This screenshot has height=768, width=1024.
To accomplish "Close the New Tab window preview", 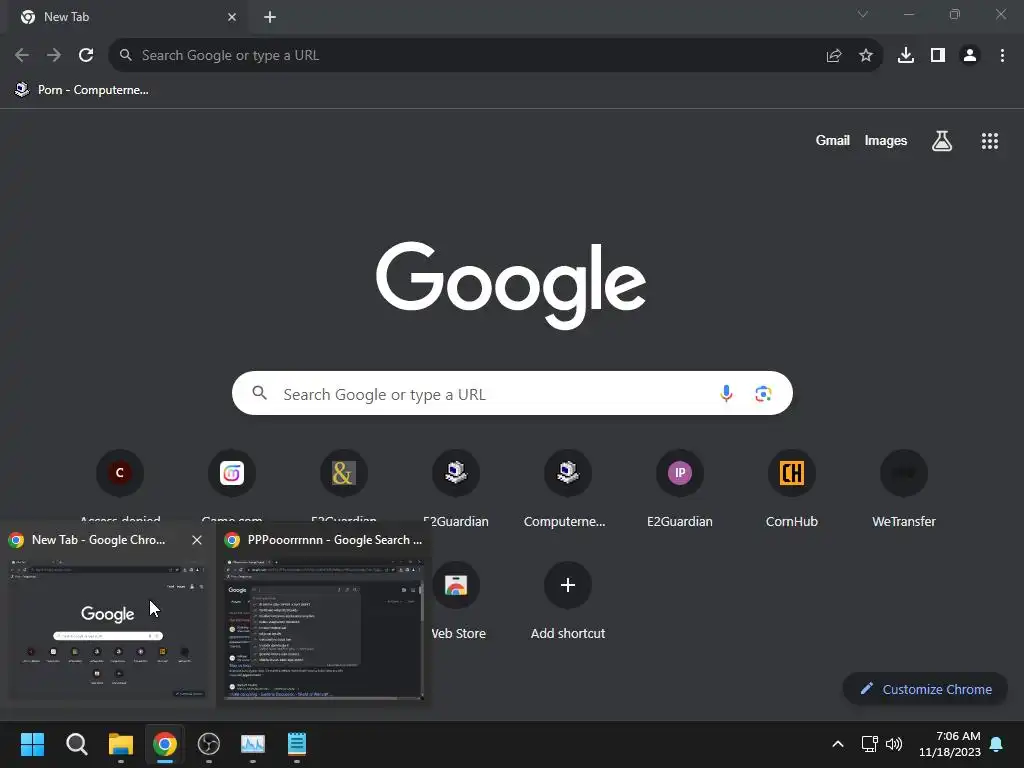I will (197, 540).
